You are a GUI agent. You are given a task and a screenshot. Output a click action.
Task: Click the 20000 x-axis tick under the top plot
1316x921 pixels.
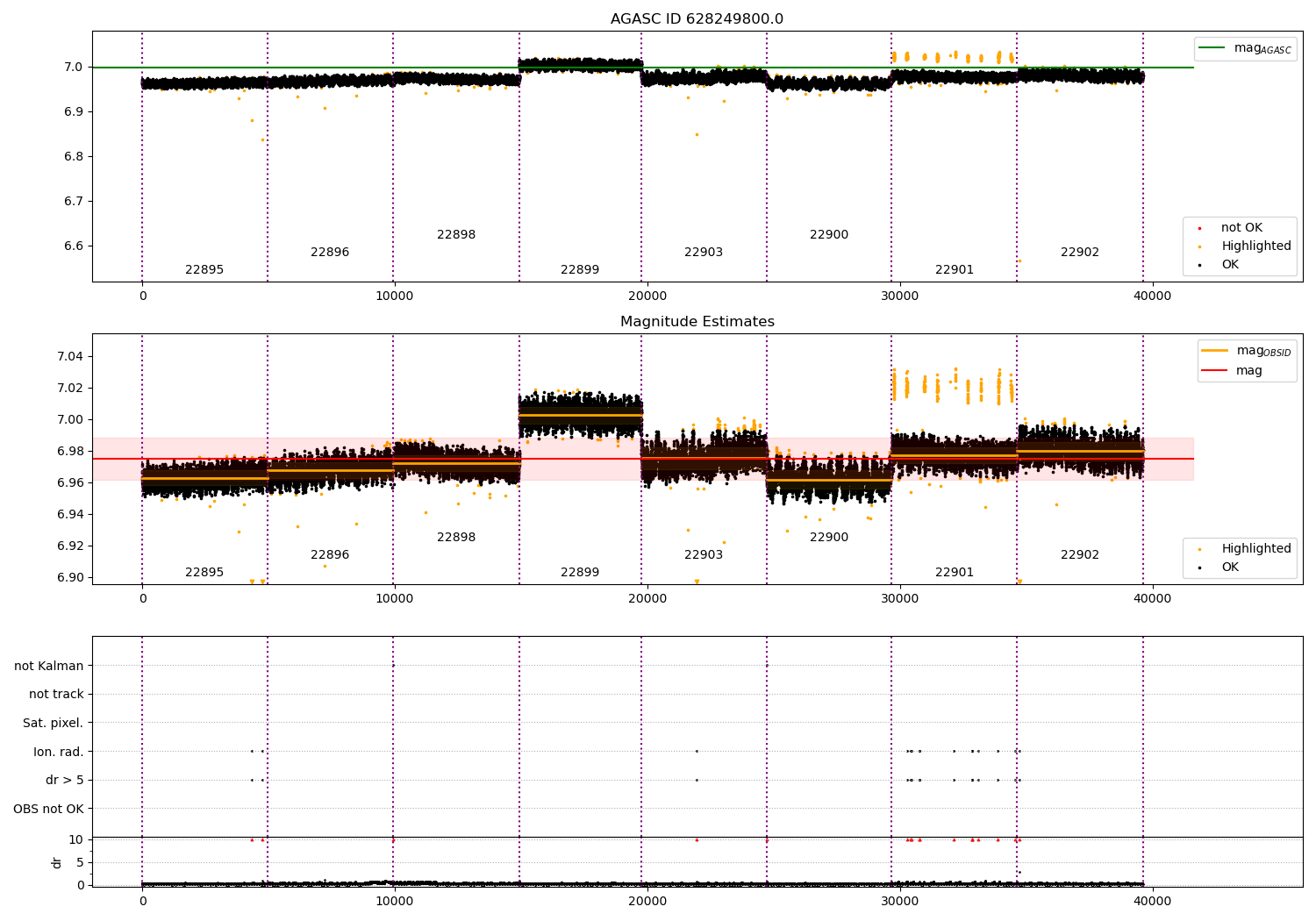point(647,296)
